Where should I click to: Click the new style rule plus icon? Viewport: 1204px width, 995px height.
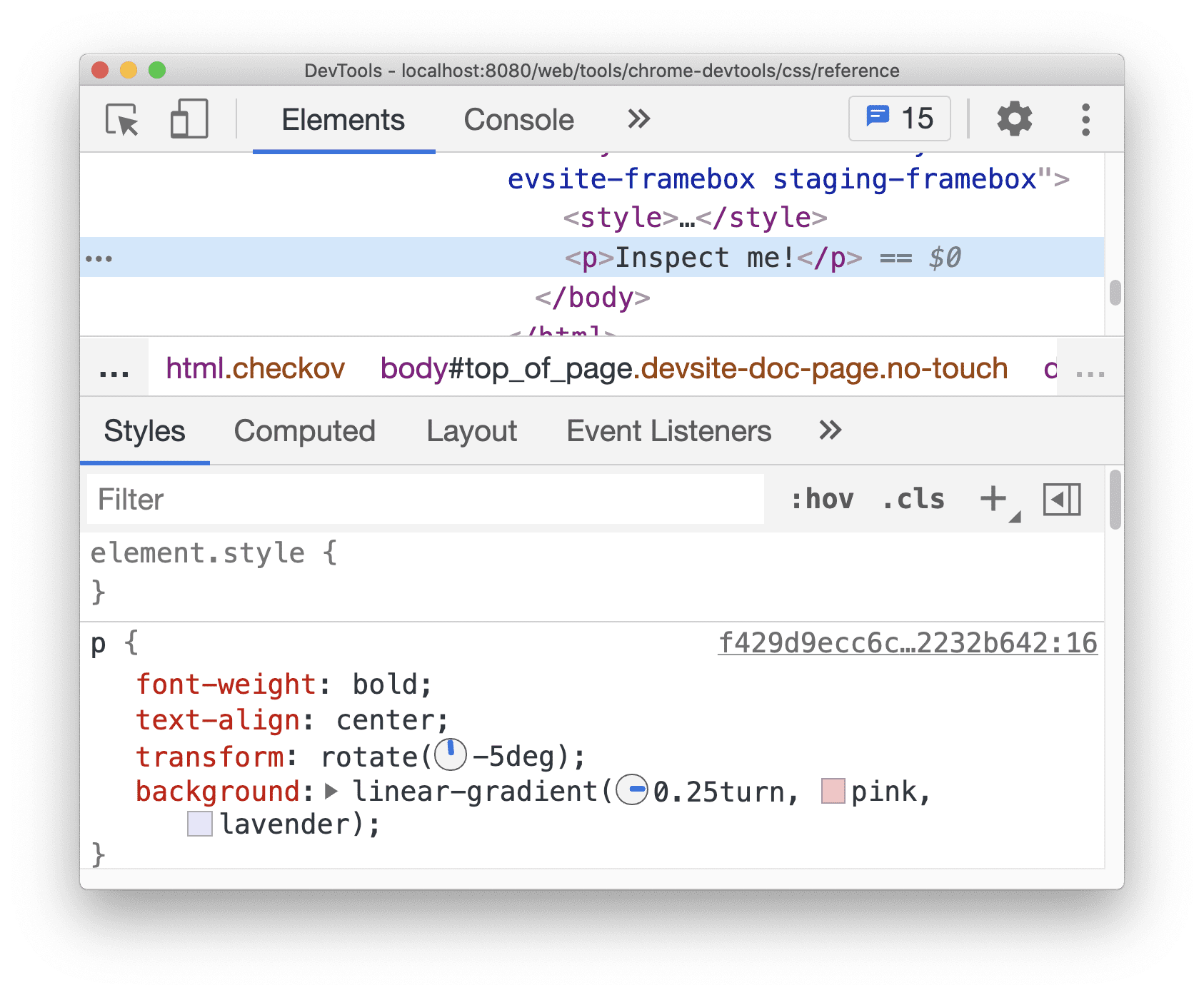click(993, 499)
